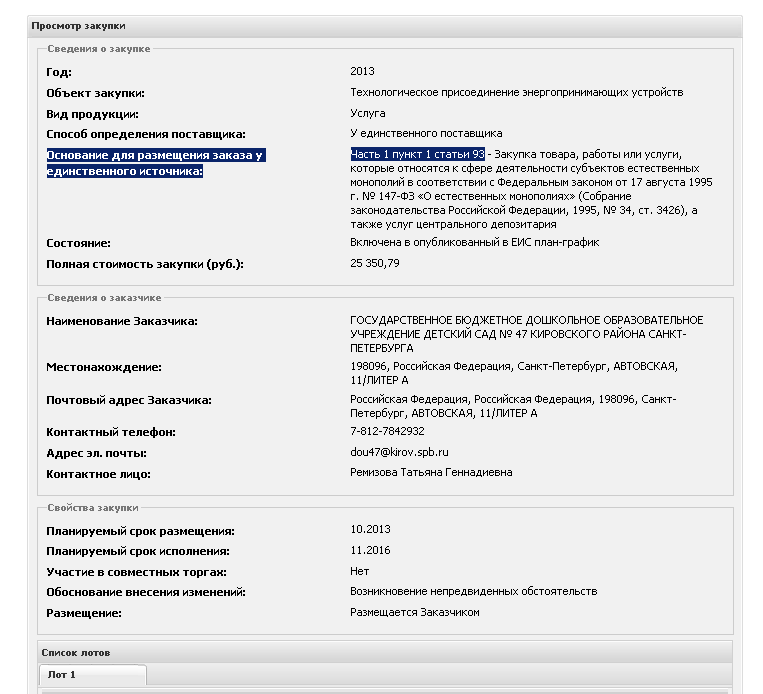Viewport: 763px width, 694px height.
Task: Click the Свойства закупки group title
Action: (x=93, y=508)
